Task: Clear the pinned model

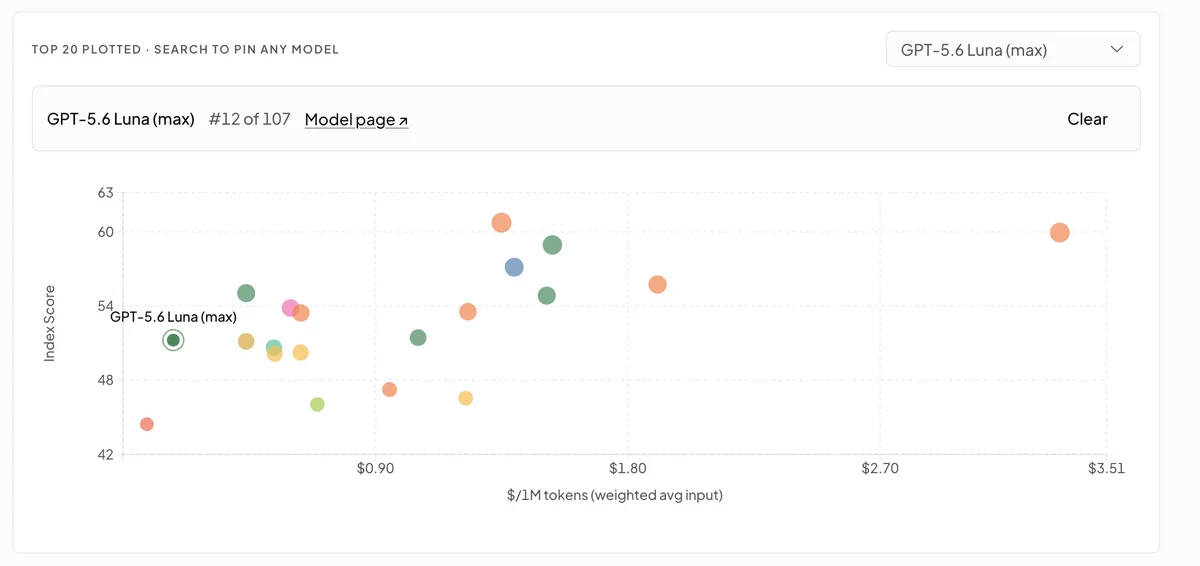Action: point(1087,119)
